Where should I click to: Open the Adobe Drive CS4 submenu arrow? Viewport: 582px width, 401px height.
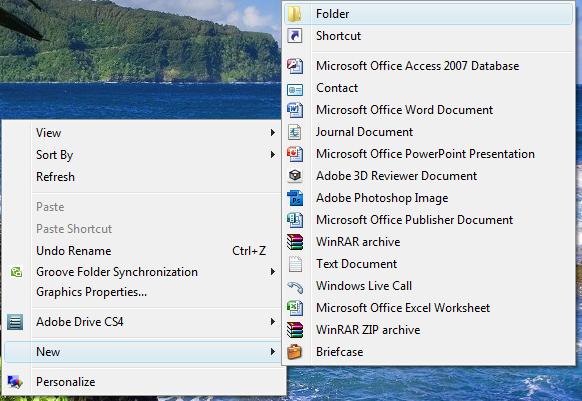pos(273,322)
